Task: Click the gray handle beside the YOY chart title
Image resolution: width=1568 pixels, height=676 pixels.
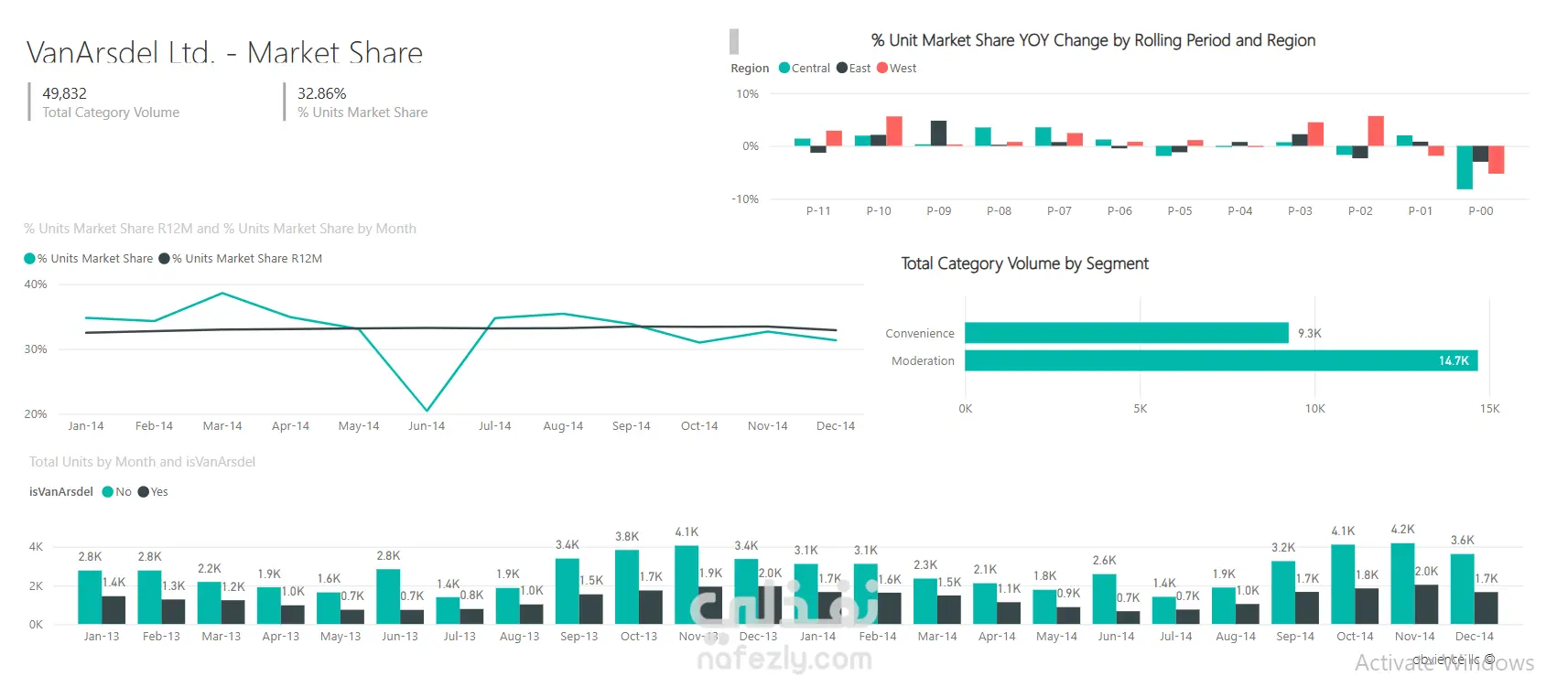Action: [x=734, y=41]
